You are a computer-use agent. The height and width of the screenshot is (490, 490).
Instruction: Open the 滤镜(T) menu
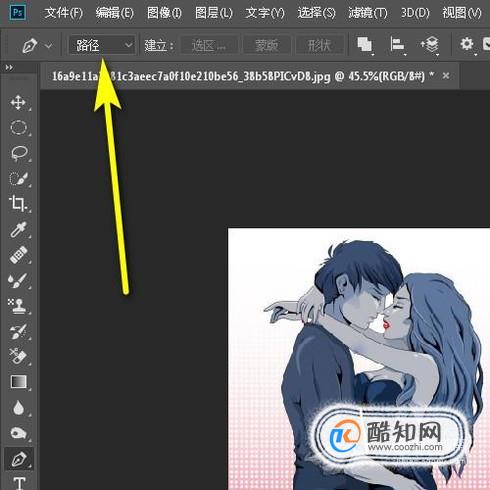(368, 13)
